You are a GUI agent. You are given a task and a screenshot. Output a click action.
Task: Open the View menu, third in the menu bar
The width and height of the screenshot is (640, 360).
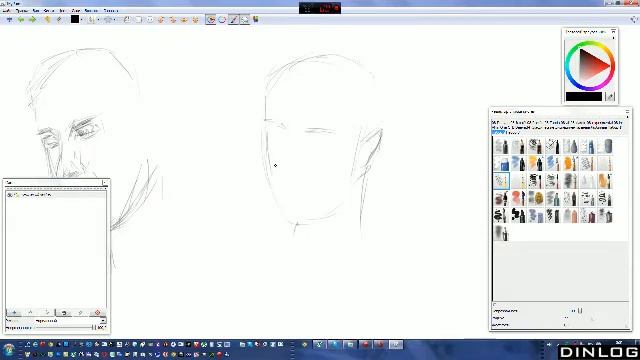[x=36, y=11]
